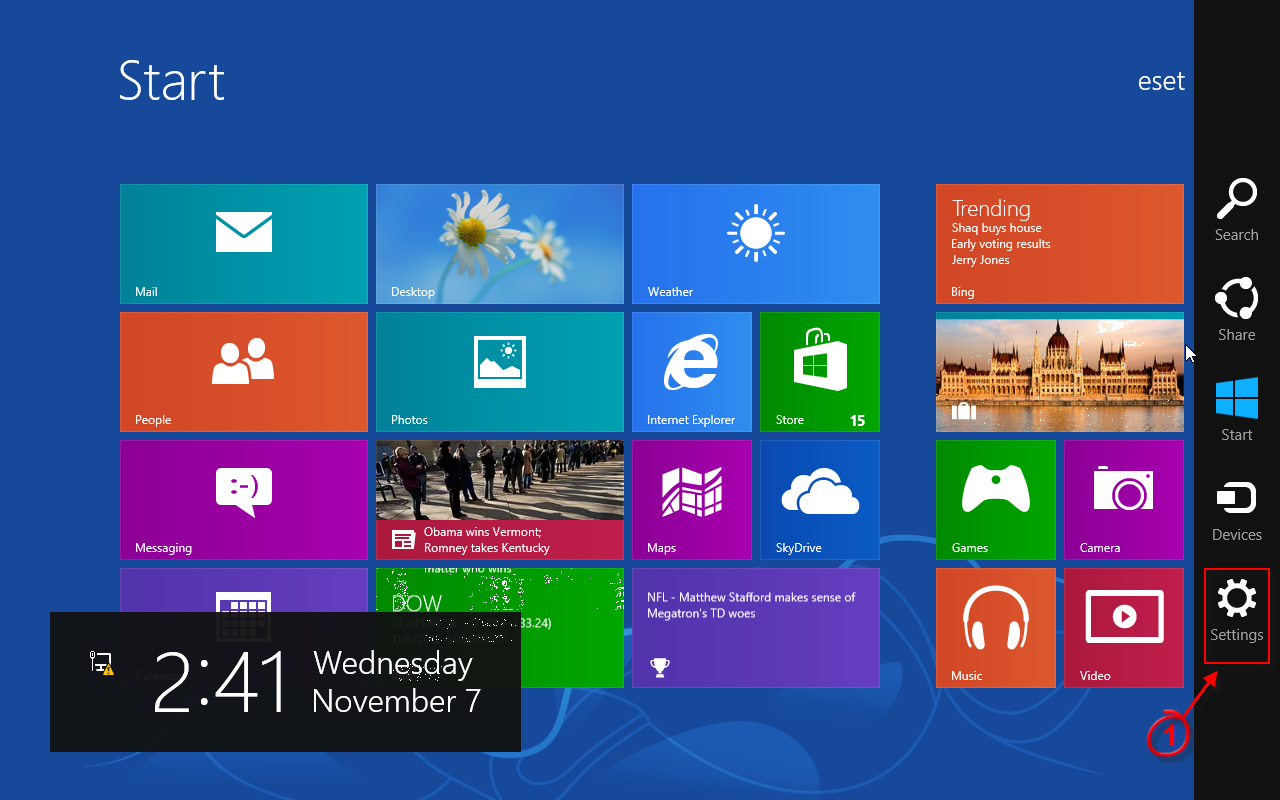Launch the Photos tile
Image resolution: width=1280 pixels, height=800 pixels.
pyautogui.click(x=500, y=372)
